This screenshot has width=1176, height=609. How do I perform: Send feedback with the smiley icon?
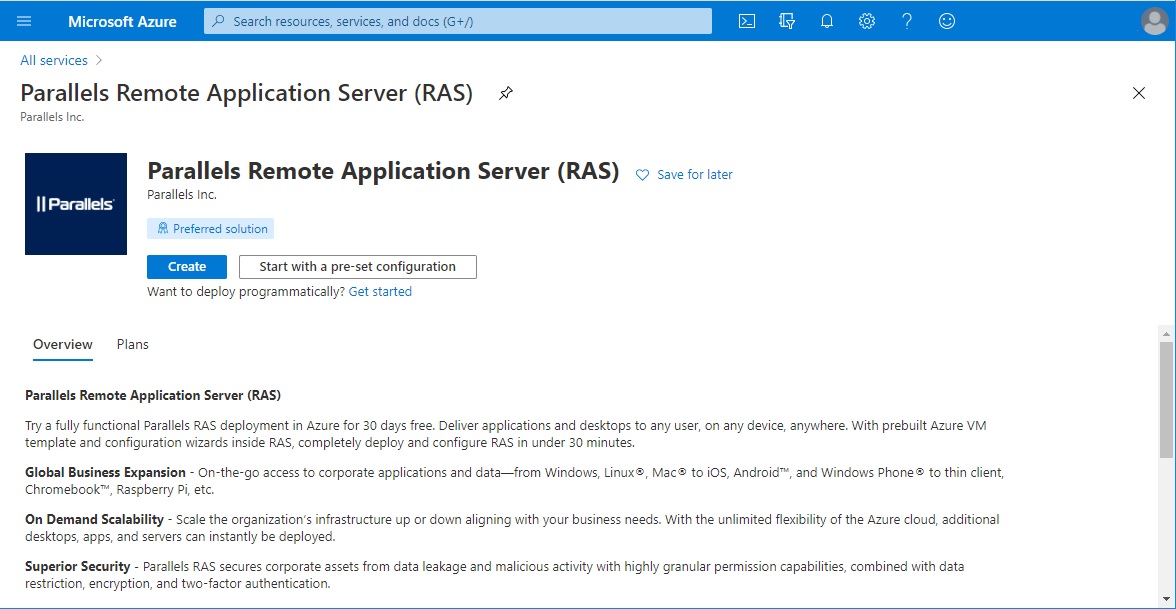coord(946,20)
